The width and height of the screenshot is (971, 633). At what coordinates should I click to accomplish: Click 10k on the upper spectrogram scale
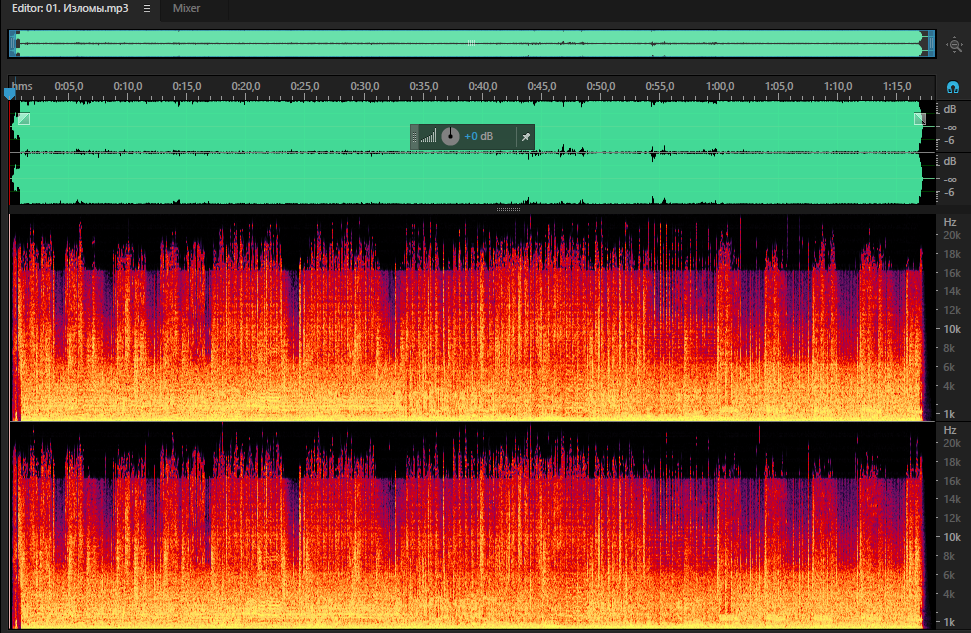click(952, 330)
